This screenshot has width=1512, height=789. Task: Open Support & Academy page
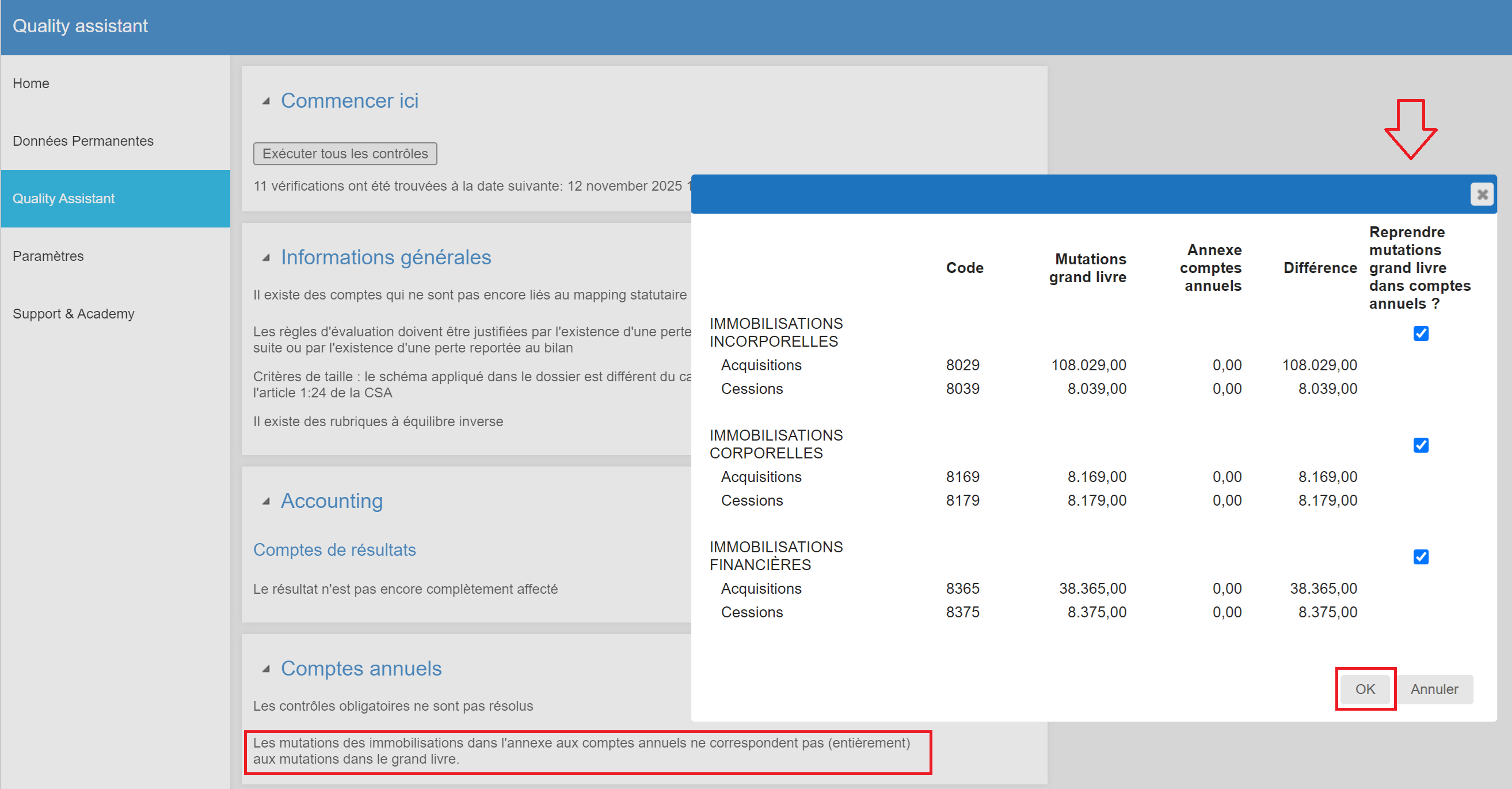[x=73, y=314]
